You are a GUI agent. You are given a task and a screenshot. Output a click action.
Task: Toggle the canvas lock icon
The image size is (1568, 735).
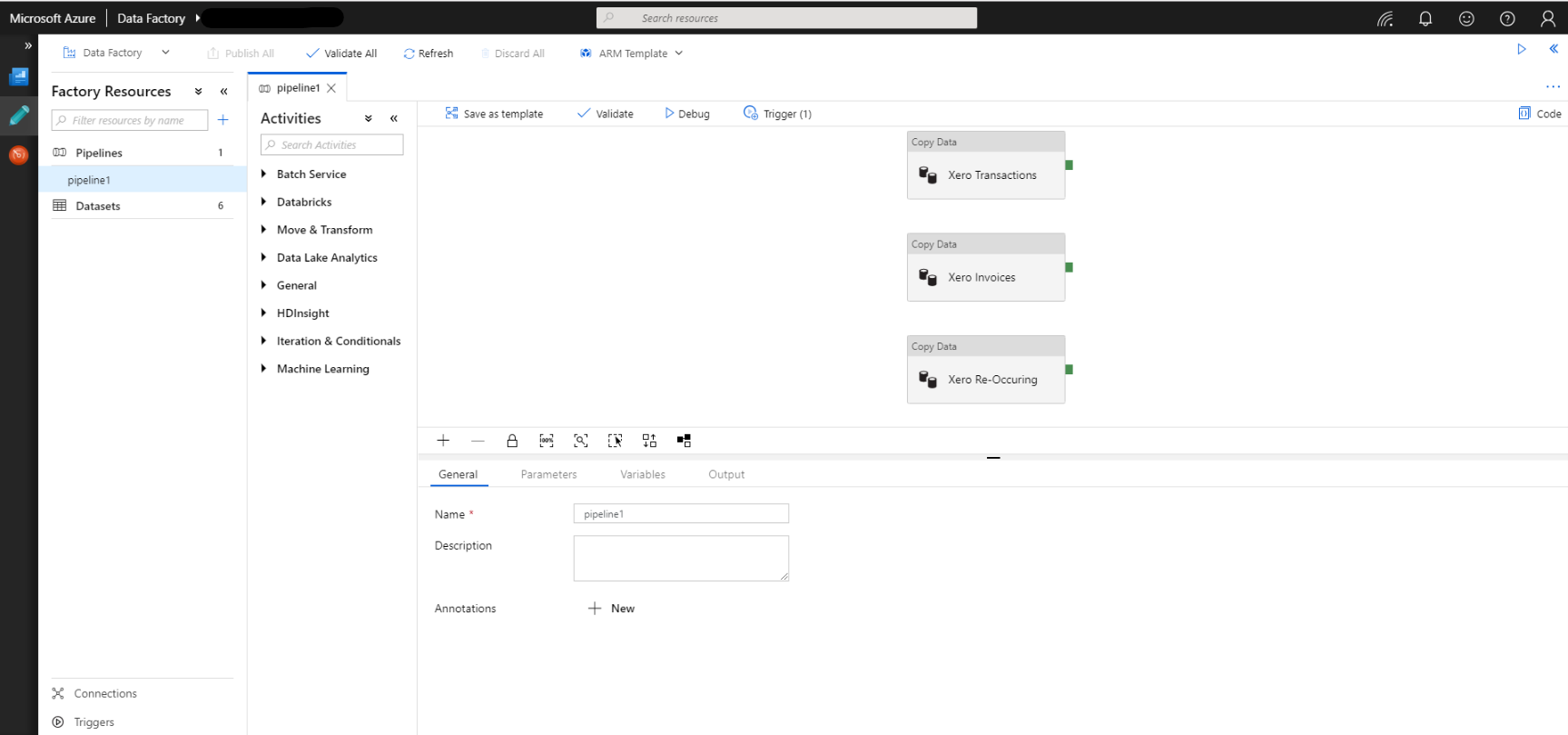(512, 441)
